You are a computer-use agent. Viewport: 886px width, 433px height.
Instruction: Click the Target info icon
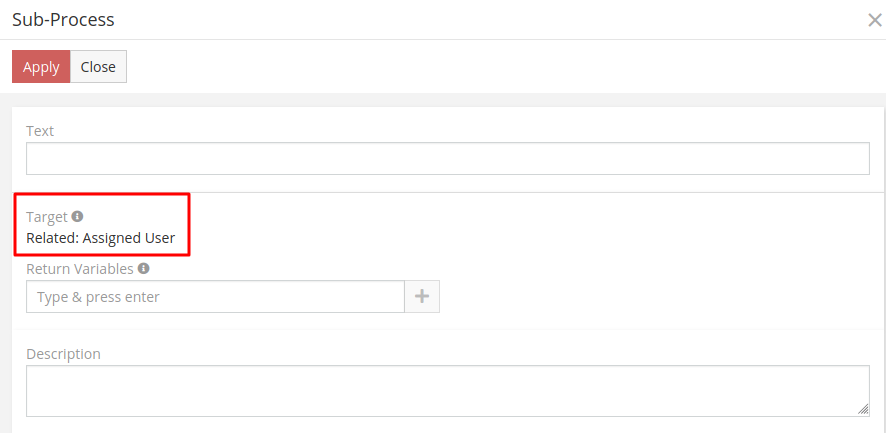77,216
